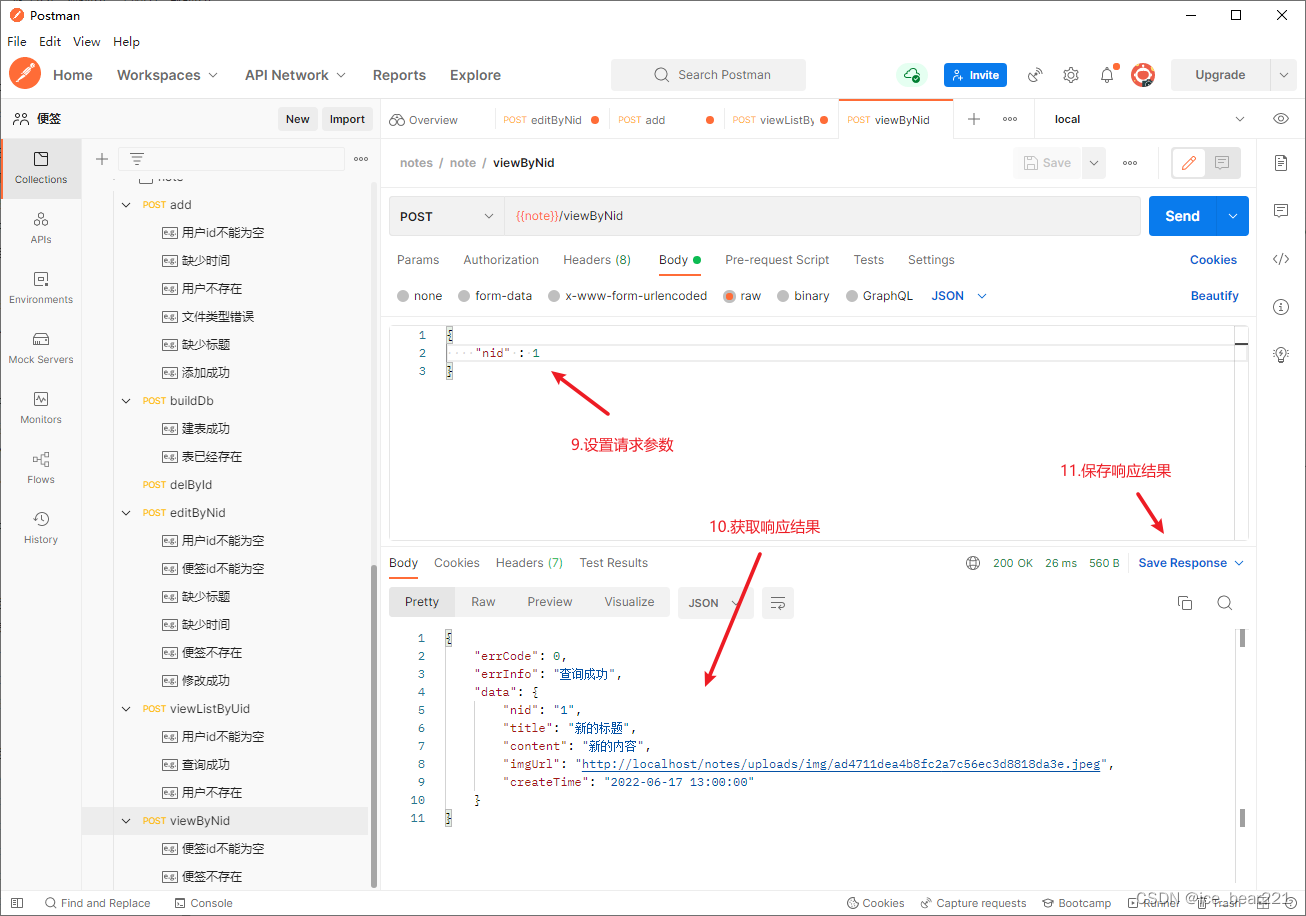Open the user avatar menu
This screenshot has height=916, width=1306.
coord(1143,75)
